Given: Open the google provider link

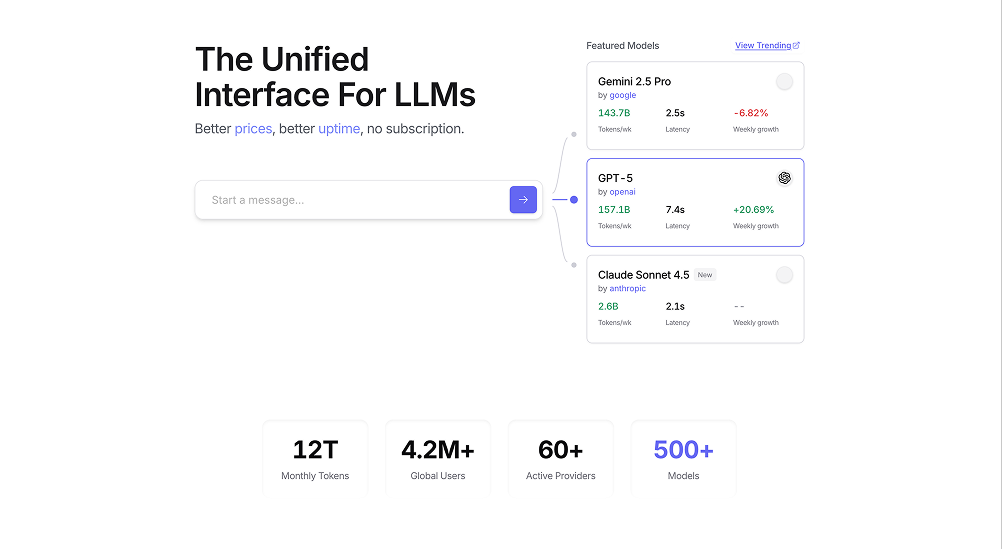Looking at the screenshot, I should click(623, 96).
